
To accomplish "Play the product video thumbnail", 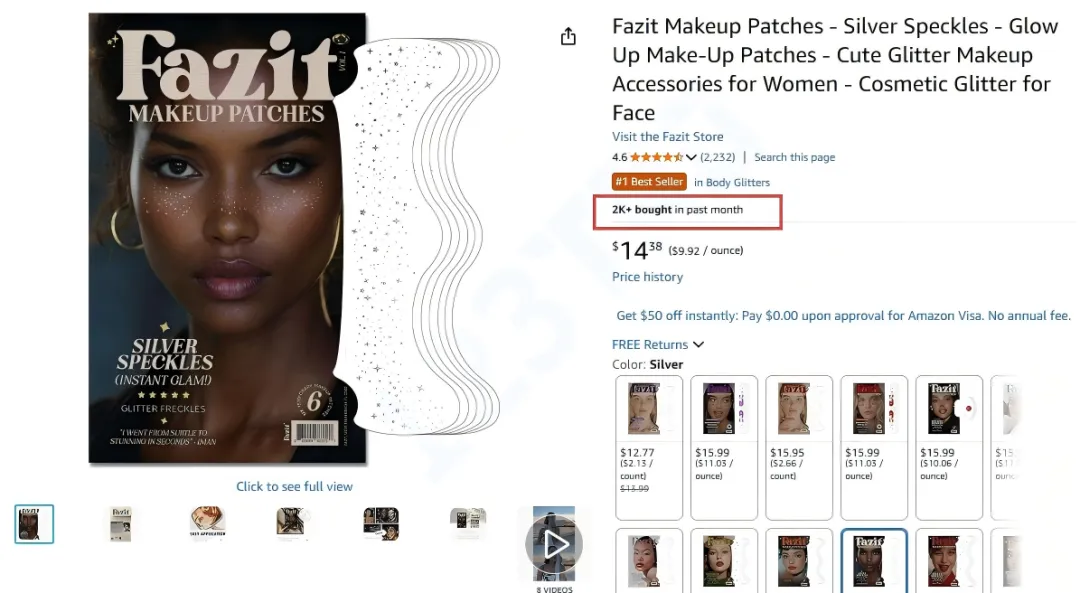I will click(x=554, y=544).
